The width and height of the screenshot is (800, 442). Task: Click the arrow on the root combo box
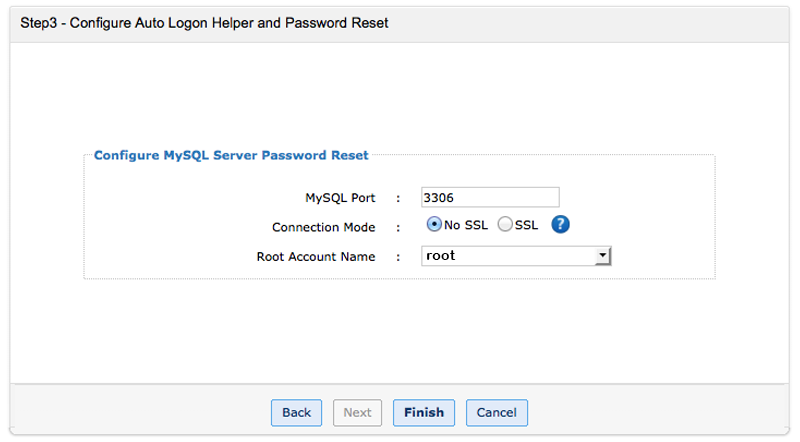[602, 256]
